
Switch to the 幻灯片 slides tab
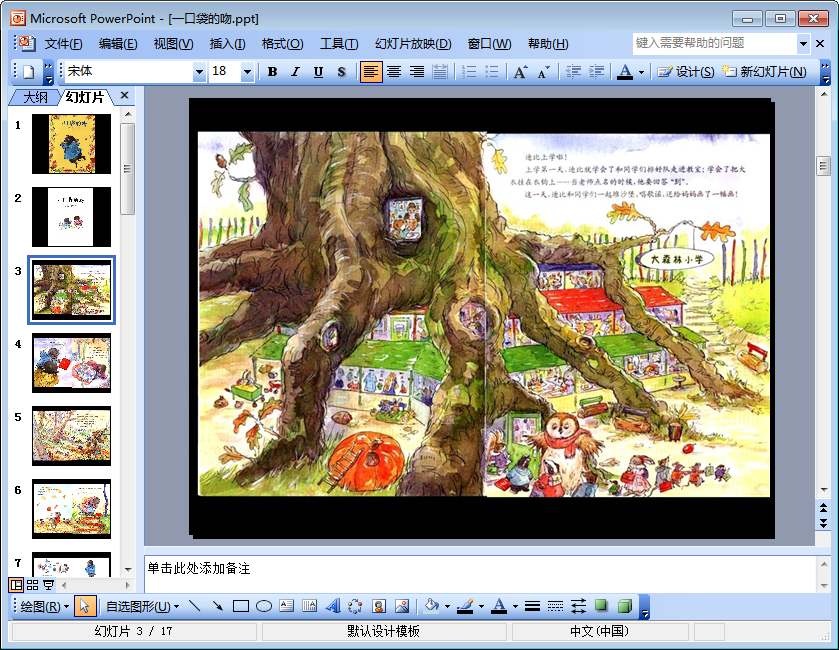(x=85, y=97)
